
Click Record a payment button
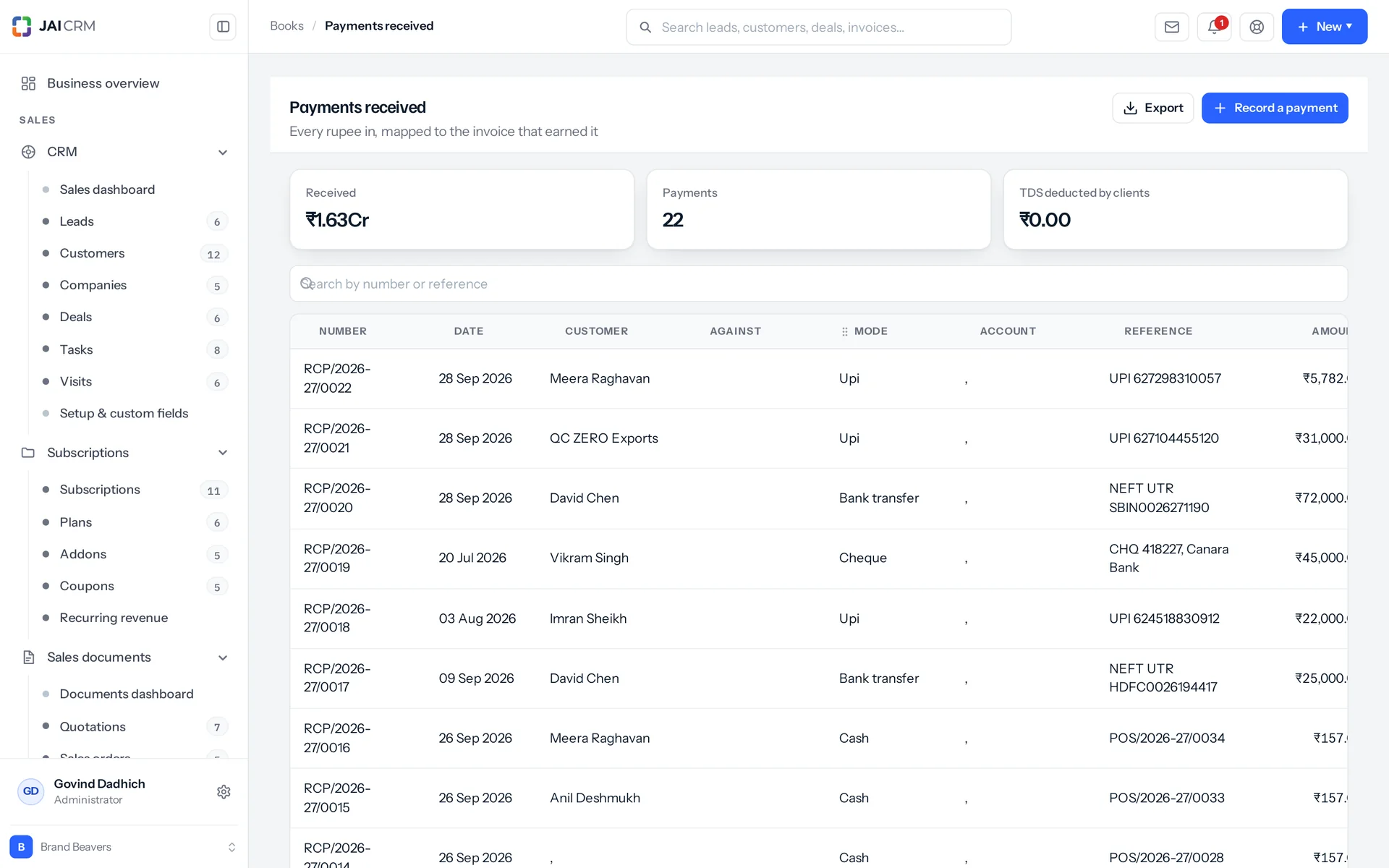(x=1275, y=108)
